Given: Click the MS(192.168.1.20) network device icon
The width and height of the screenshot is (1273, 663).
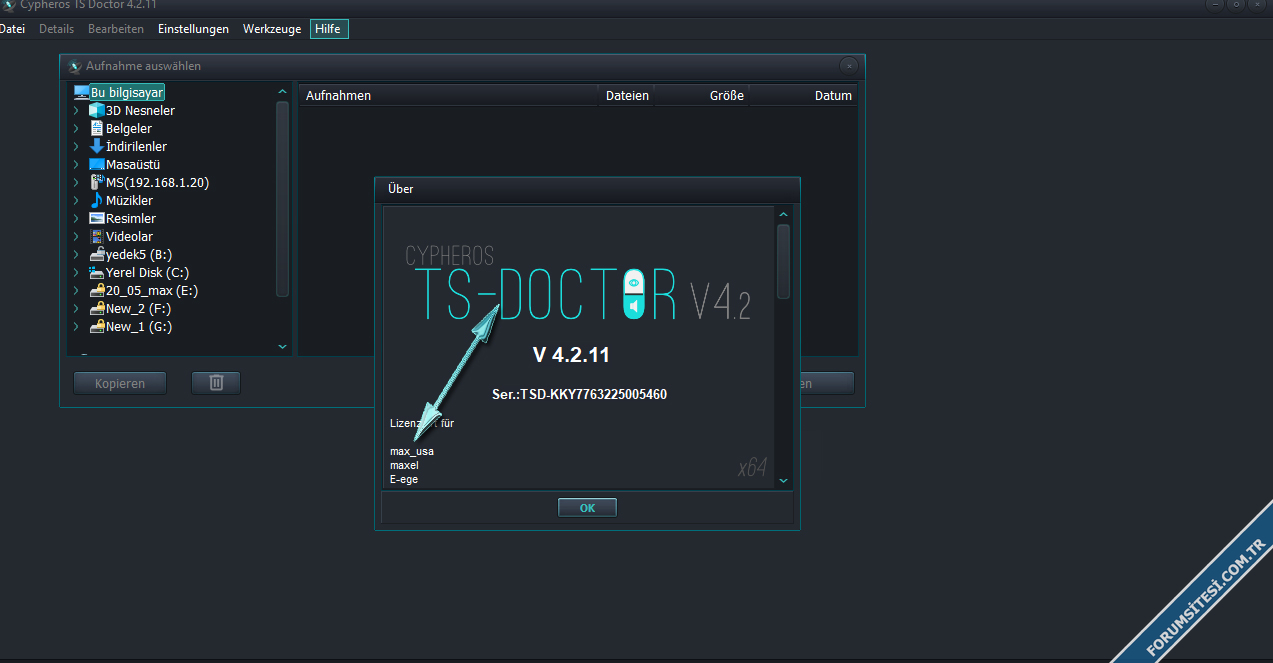Looking at the screenshot, I should [x=96, y=182].
